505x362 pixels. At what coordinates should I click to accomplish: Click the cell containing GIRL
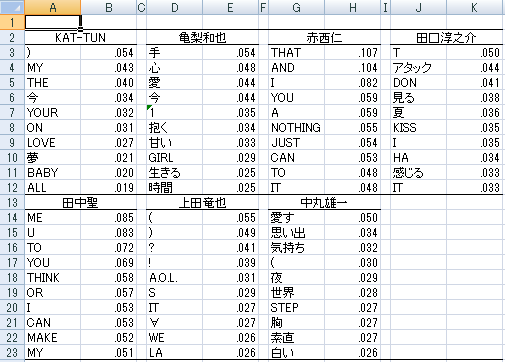pyautogui.click(x=174, y=157)
